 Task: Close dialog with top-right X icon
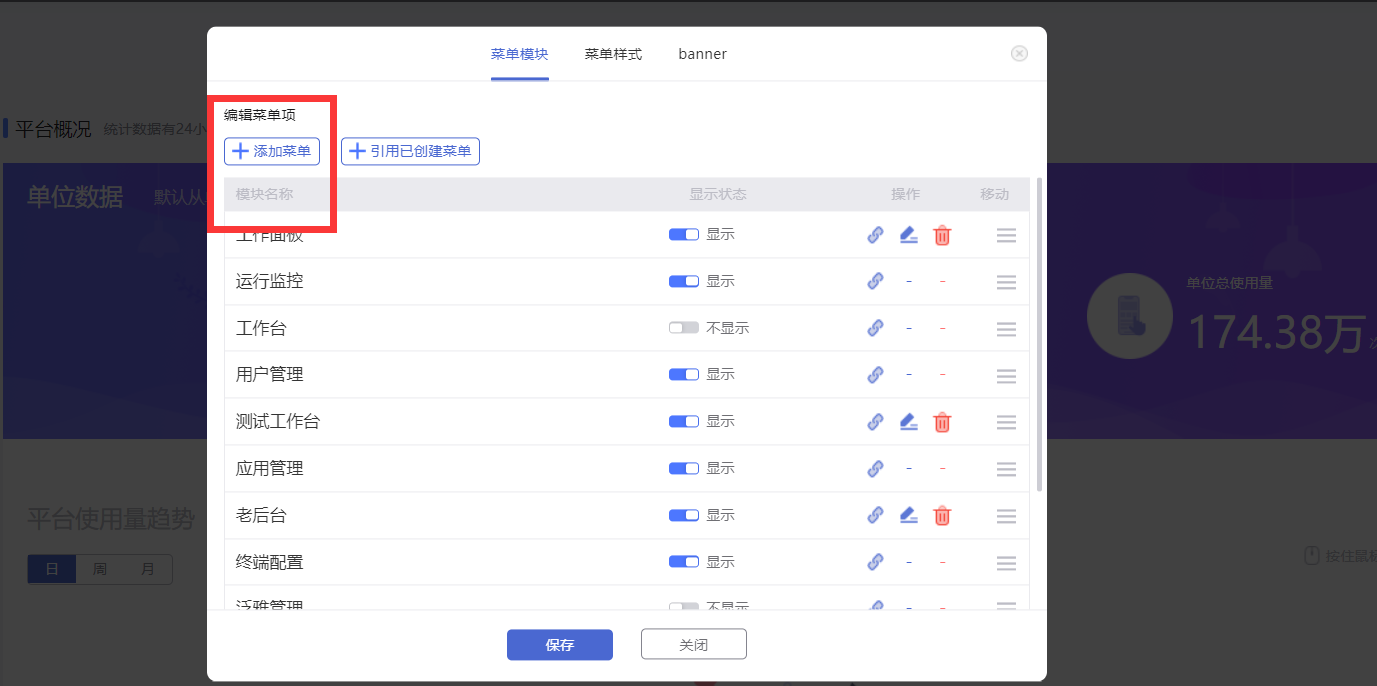1019,54
